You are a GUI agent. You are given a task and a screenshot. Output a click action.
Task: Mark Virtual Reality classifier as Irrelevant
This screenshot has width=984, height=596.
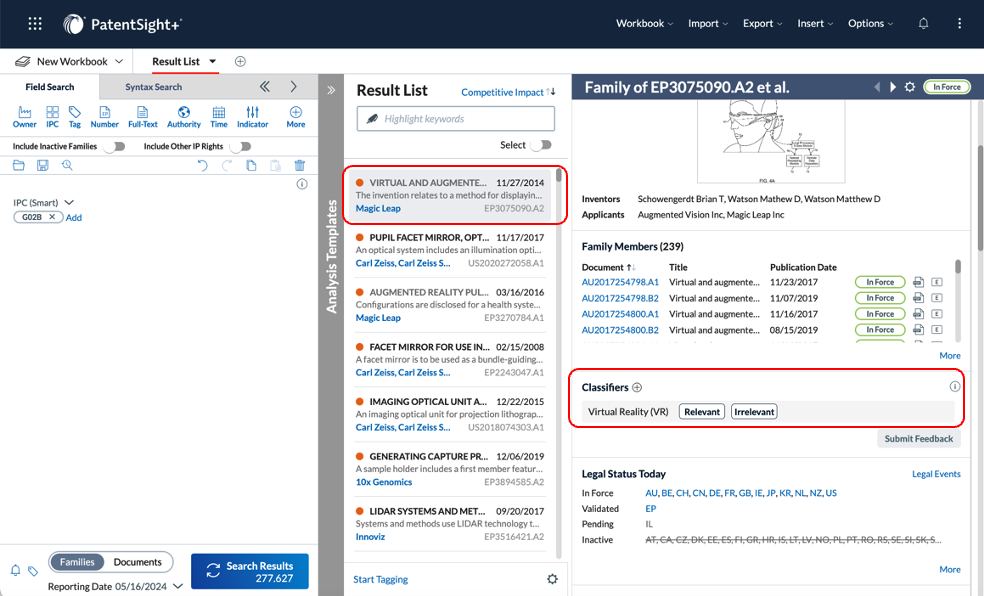click(x=754, y=412)
